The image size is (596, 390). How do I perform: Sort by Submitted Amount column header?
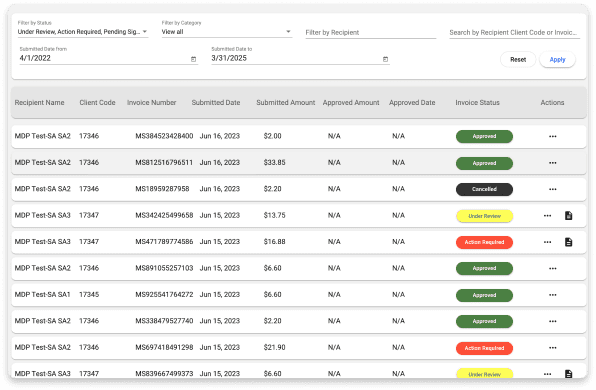[x=285, y=103]
